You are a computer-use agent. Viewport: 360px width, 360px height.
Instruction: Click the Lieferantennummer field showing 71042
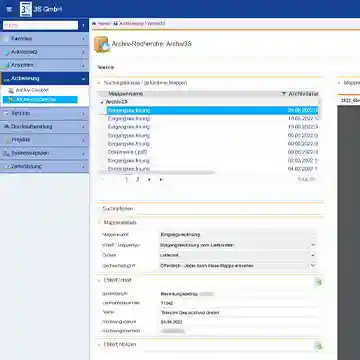pyautogui.click(x=238, y=303)
